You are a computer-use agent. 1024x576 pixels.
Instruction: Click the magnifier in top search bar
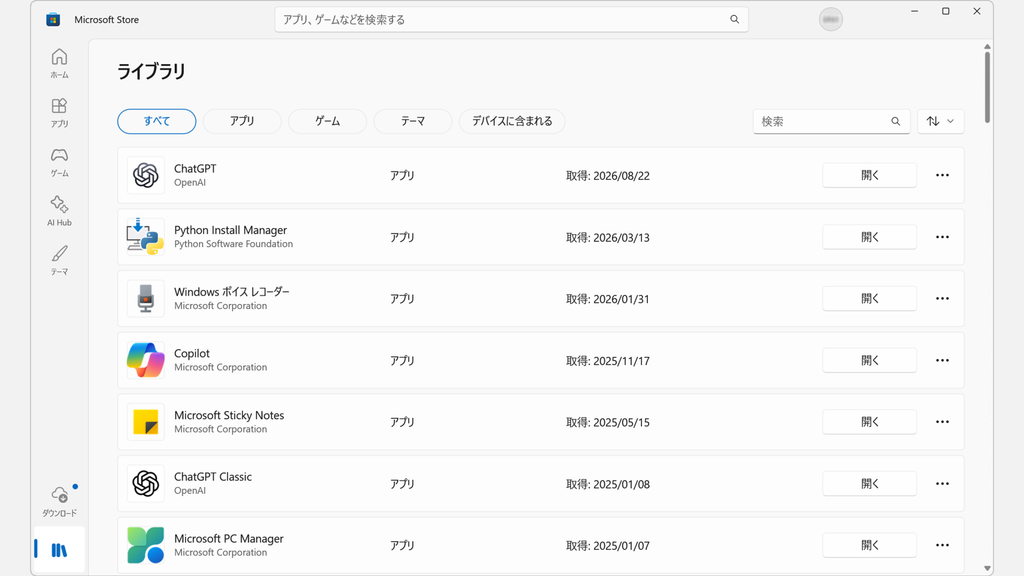click(735, 20)
